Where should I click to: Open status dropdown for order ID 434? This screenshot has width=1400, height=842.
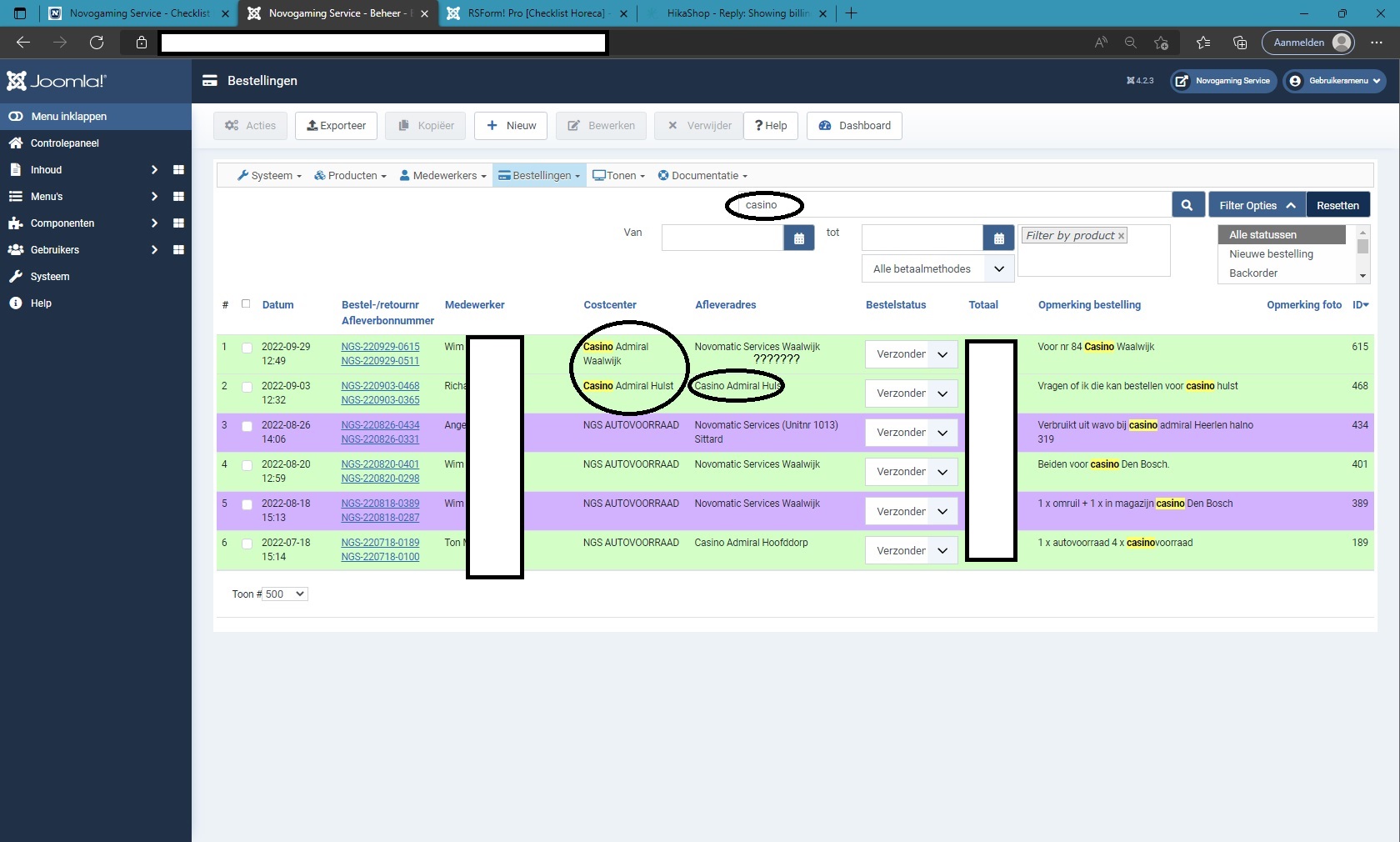[912, 433]
